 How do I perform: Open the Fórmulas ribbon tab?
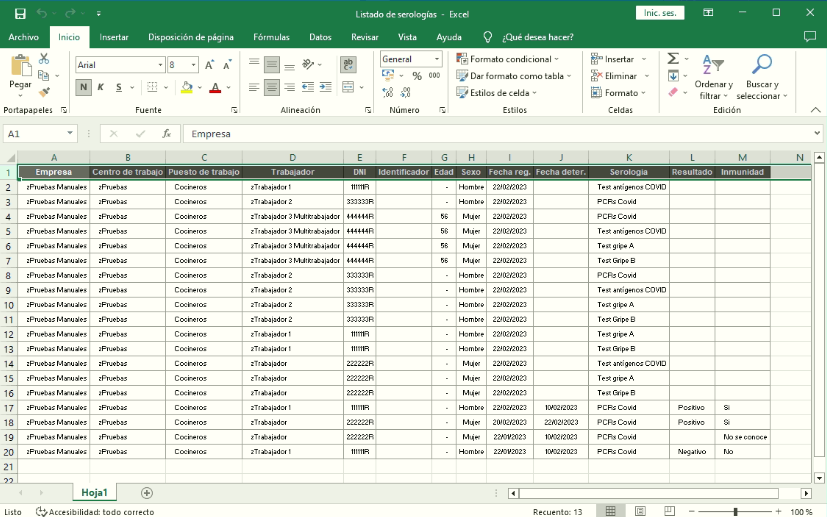[x=271, y=37]
